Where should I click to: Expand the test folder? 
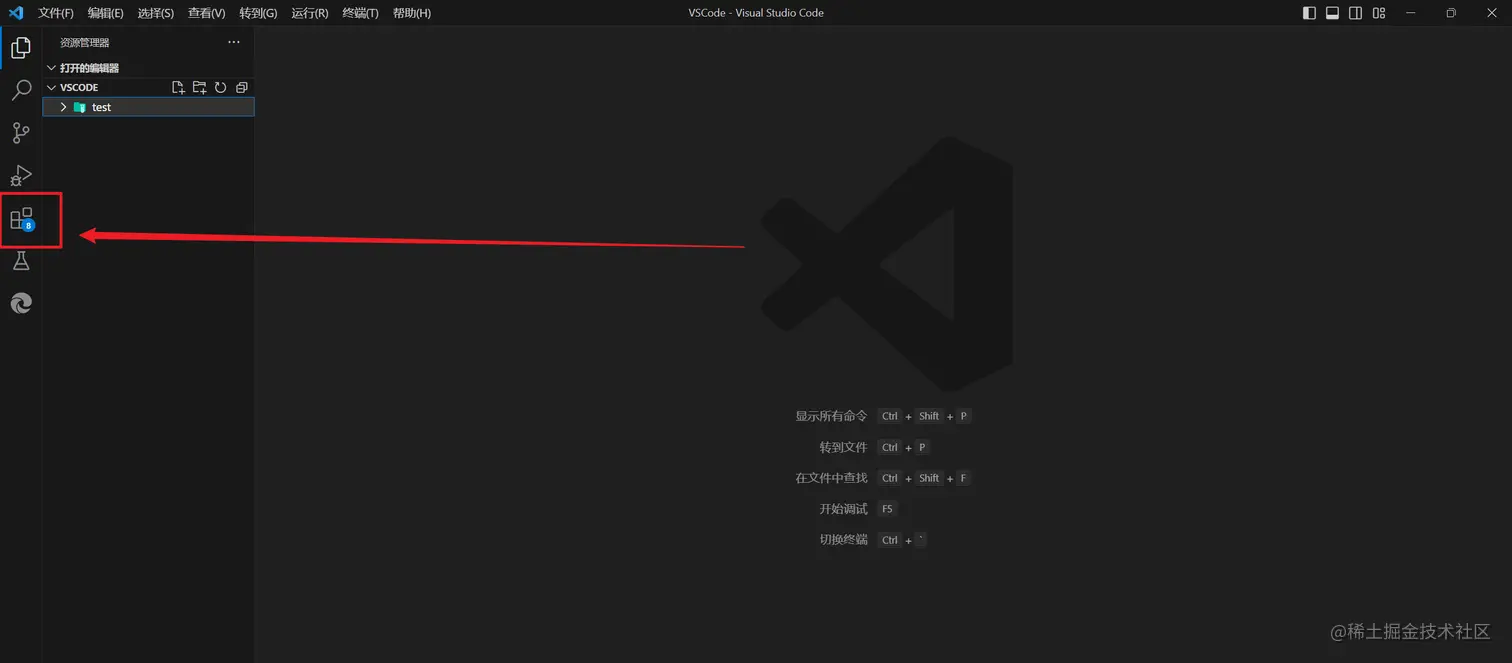64,107
